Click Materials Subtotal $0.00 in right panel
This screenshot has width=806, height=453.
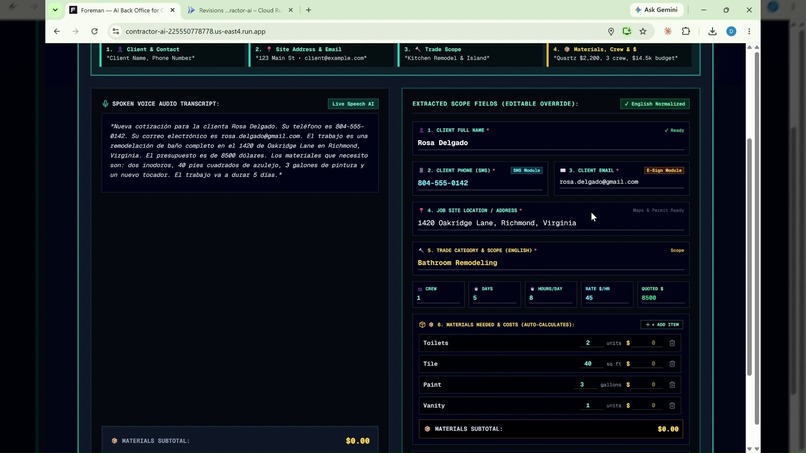(551, 429)
